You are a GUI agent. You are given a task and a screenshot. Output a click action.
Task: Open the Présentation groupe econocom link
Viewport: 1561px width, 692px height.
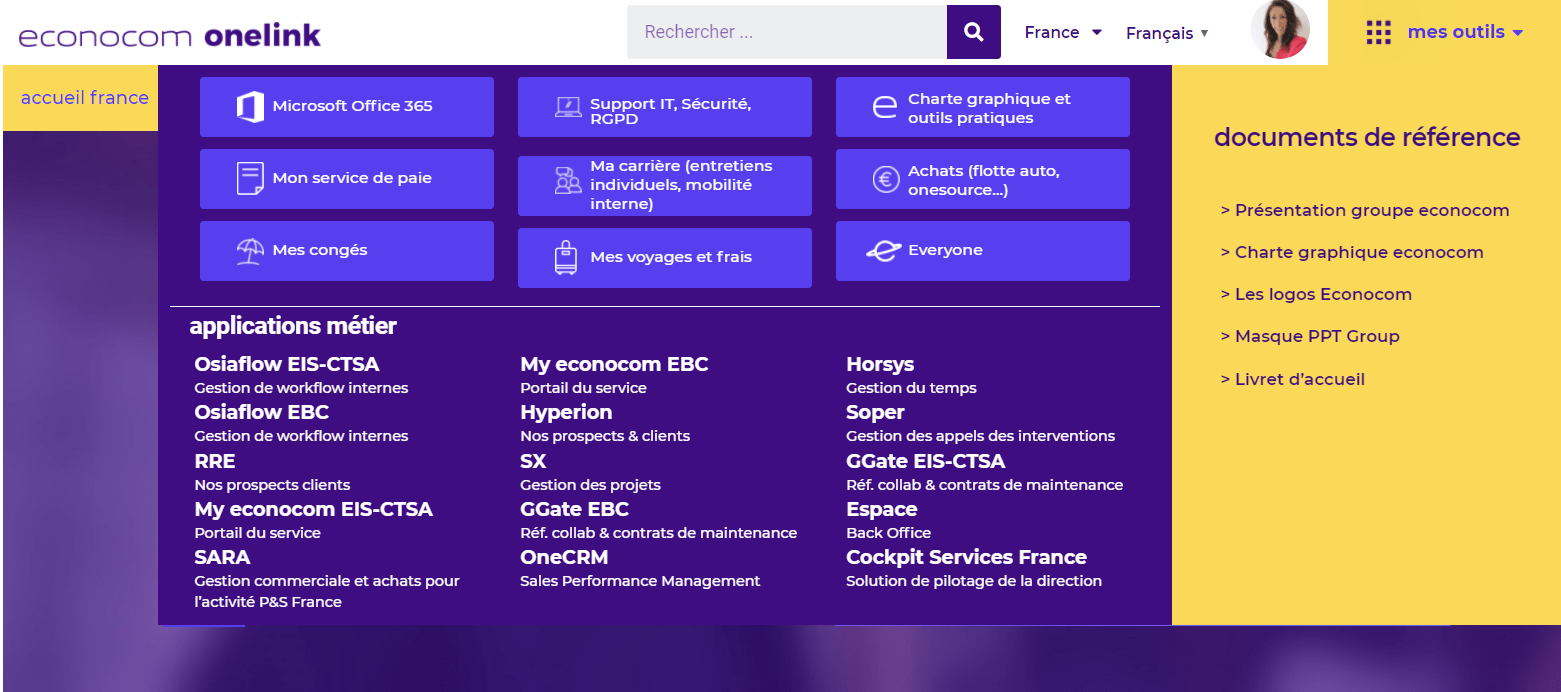(1364, 210)
